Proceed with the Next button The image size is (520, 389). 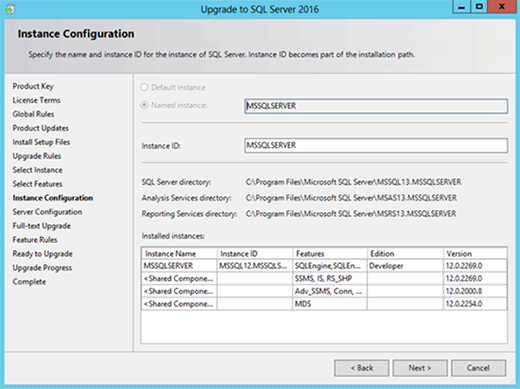(420, 368)
